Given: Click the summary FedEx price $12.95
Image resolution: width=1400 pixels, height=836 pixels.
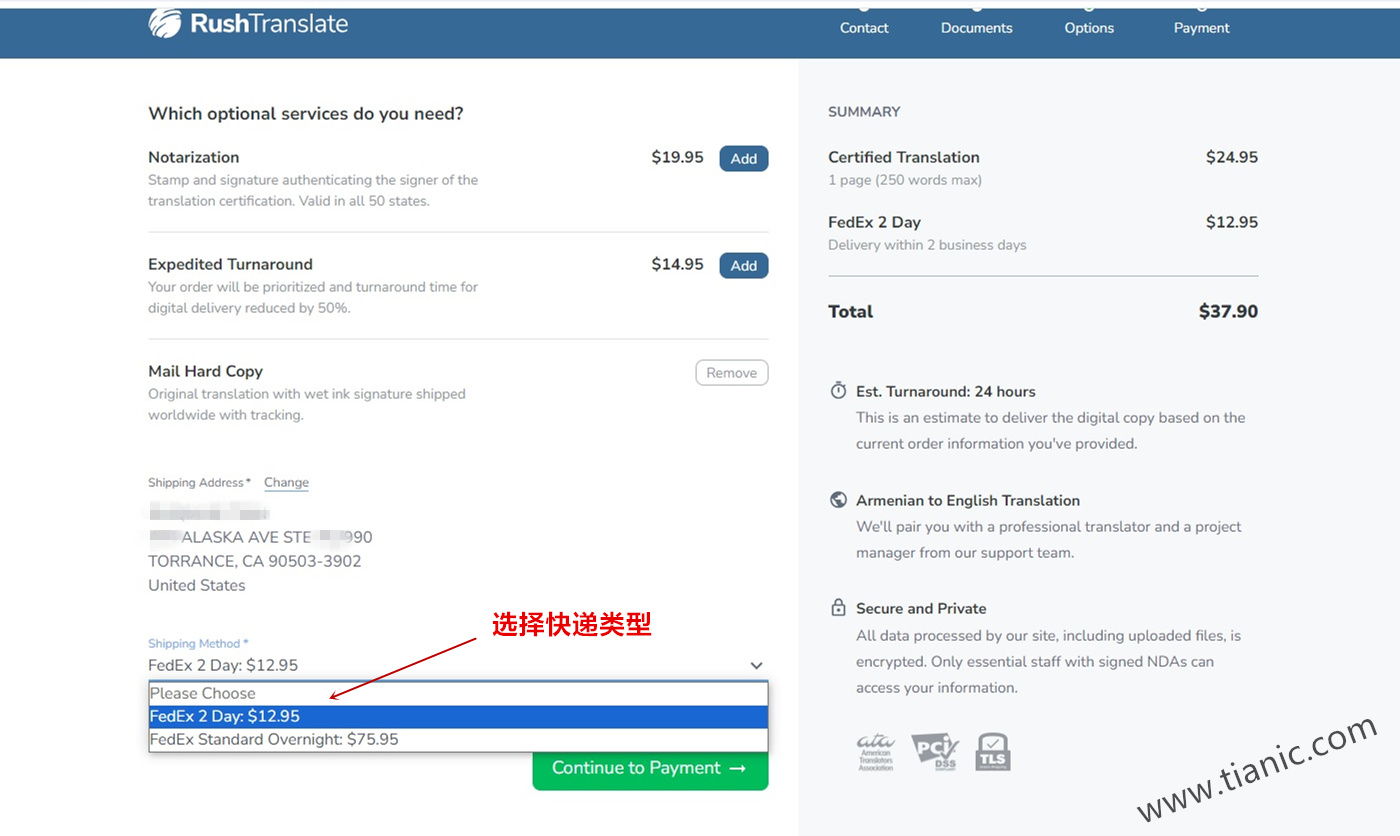Looking at the screenshot, I should point(1232,222).
